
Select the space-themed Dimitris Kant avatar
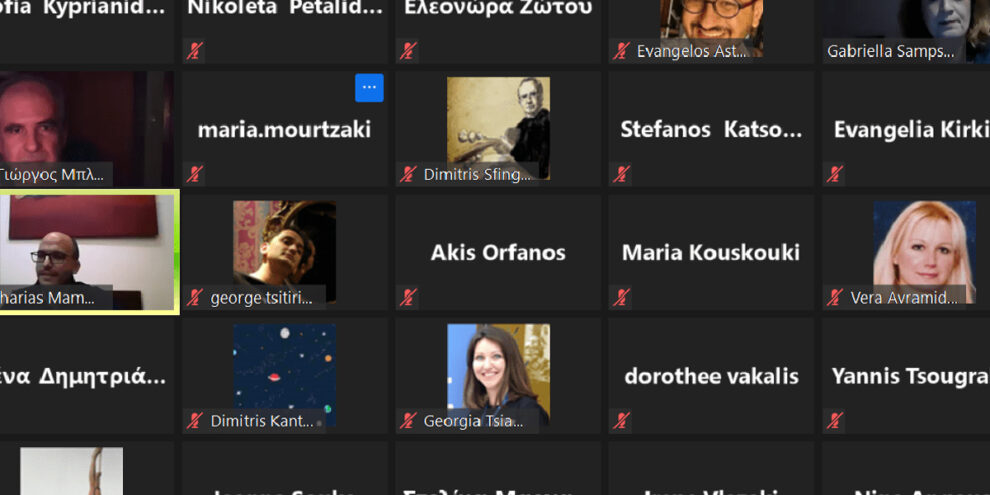tap(284, 375)
